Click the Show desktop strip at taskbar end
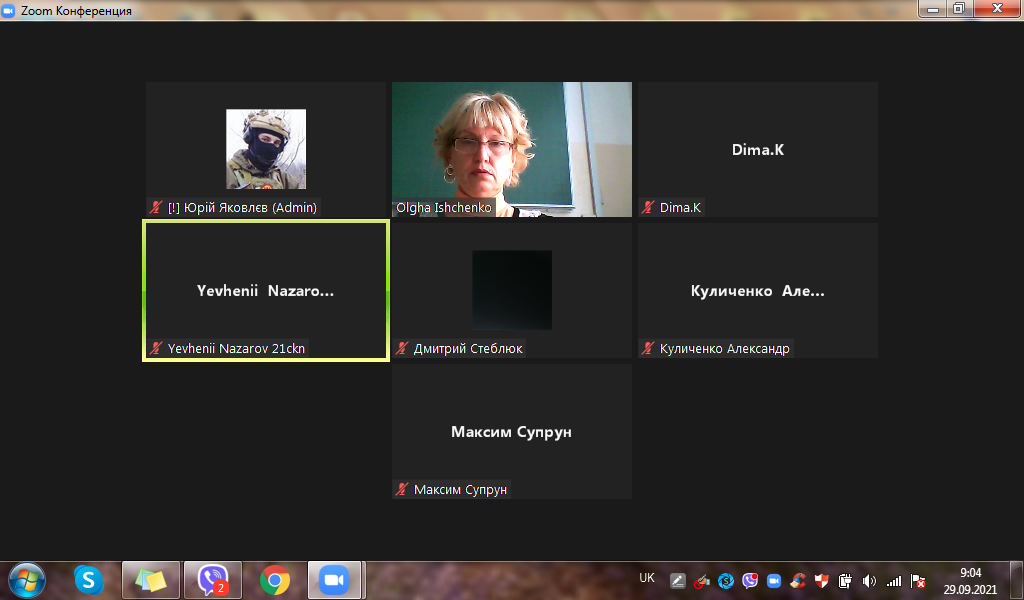The height and width of the screenshot is (600, 1024). 1017,580
